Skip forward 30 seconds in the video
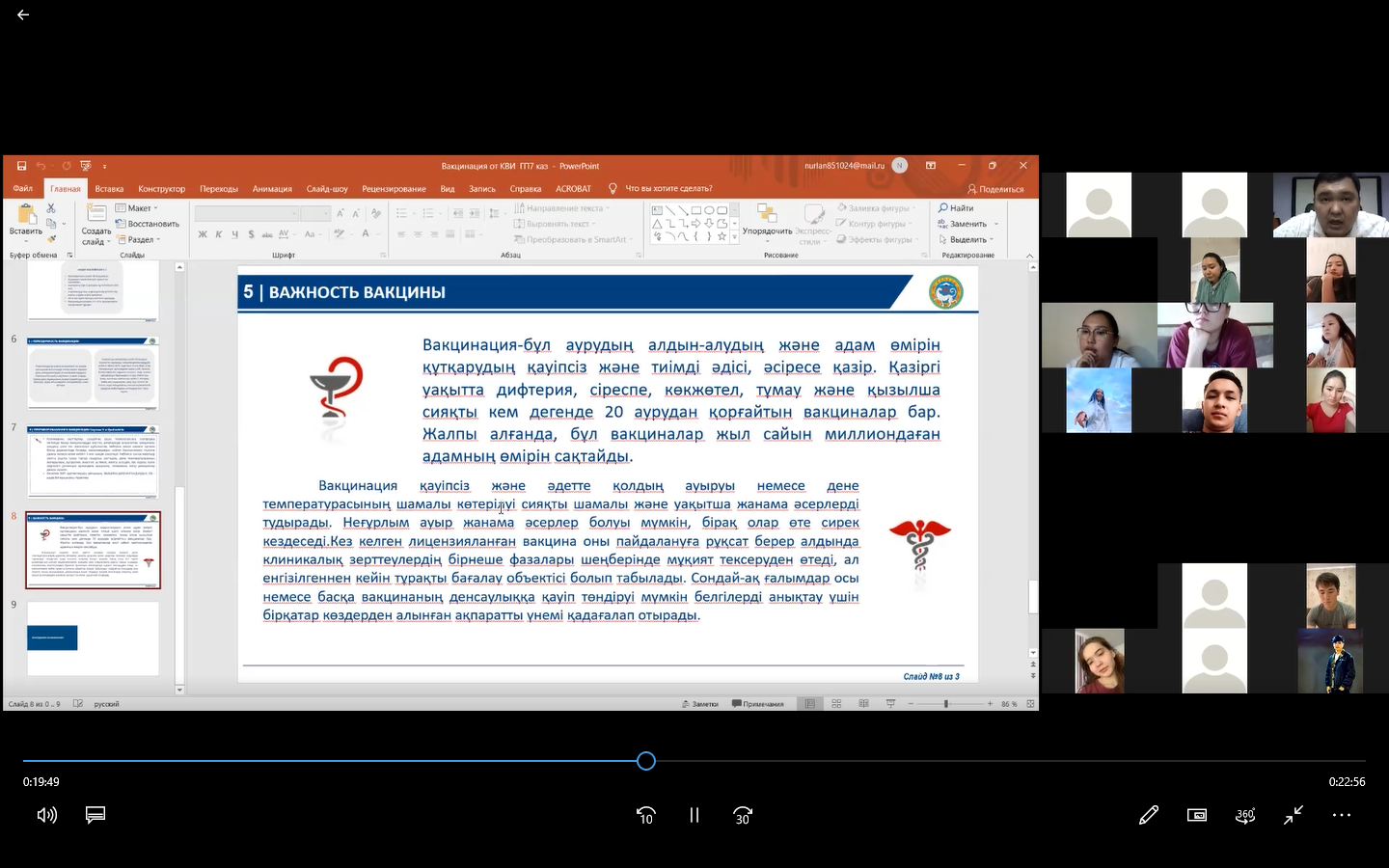 coord(742,815)
